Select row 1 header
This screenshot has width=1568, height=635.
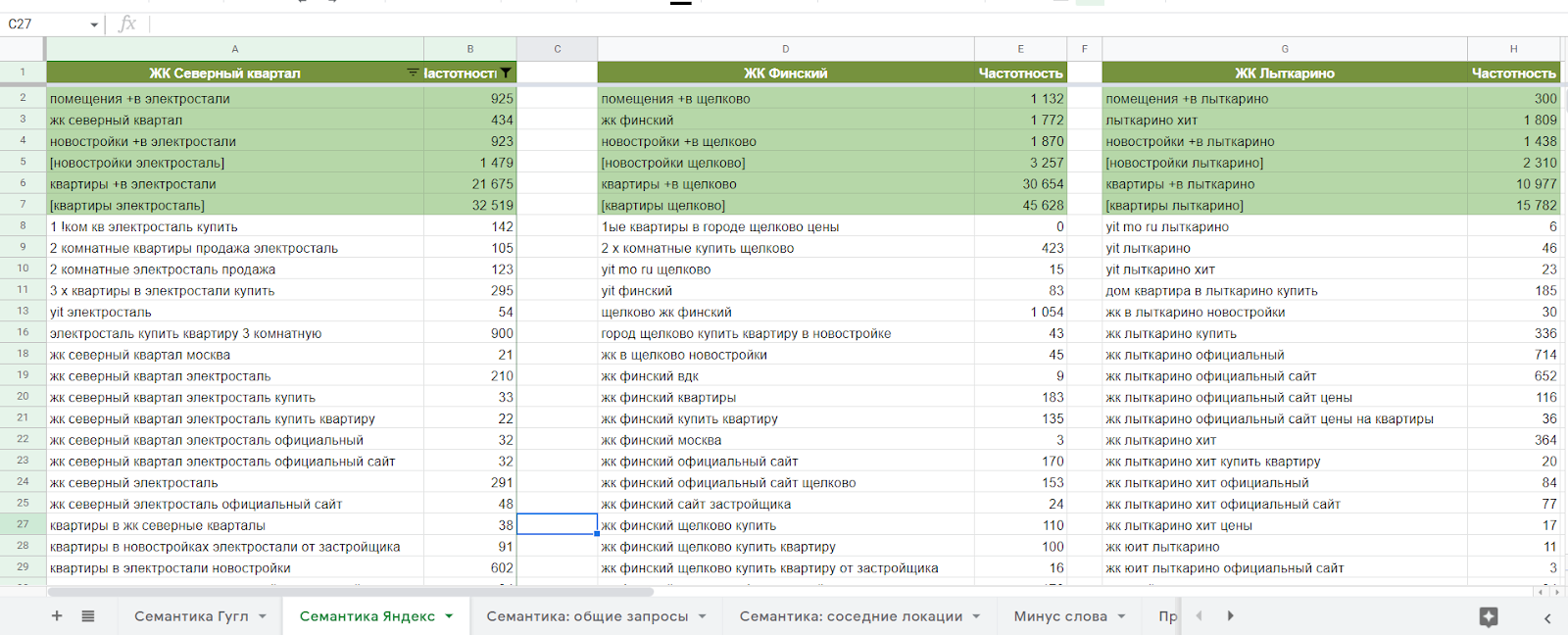(x=23, y=73)
